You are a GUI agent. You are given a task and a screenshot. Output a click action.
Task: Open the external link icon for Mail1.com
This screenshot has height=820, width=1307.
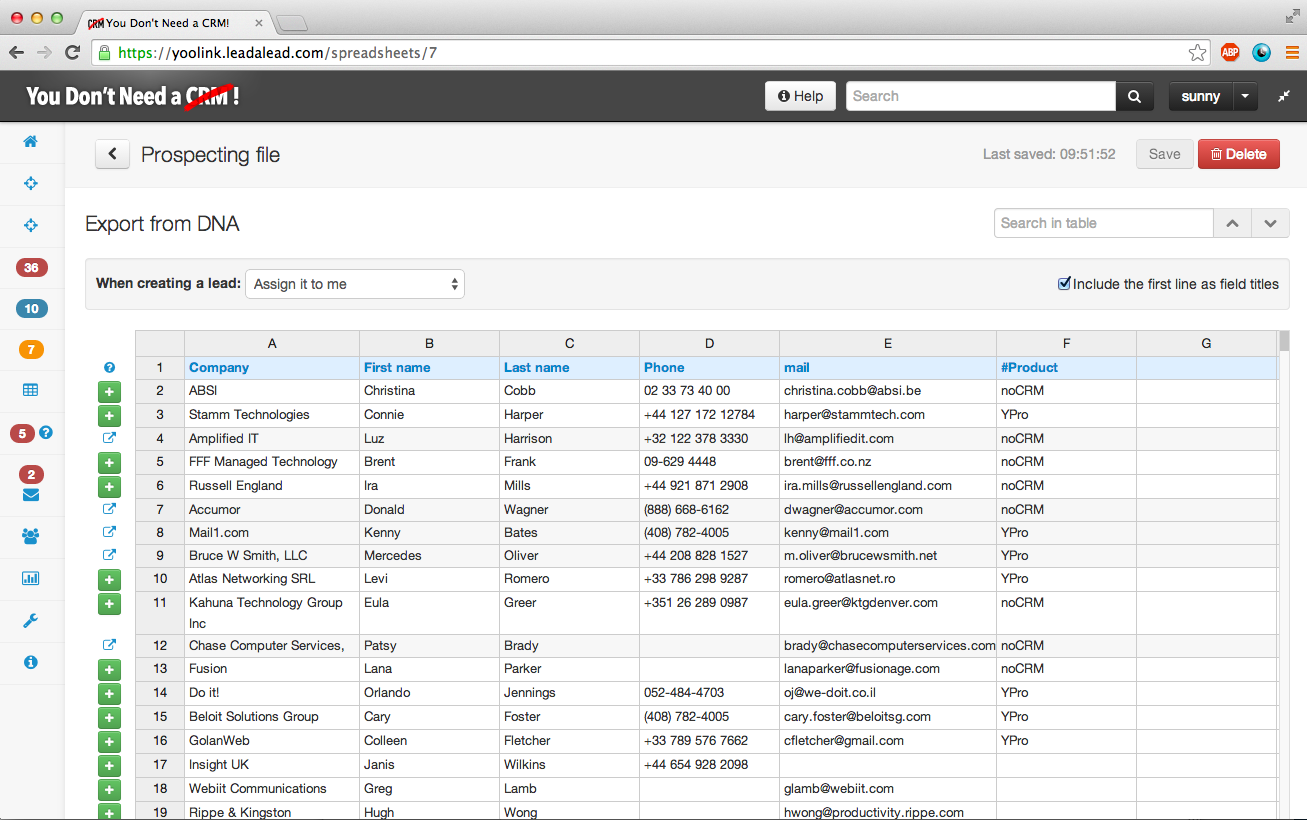point(110,532)
